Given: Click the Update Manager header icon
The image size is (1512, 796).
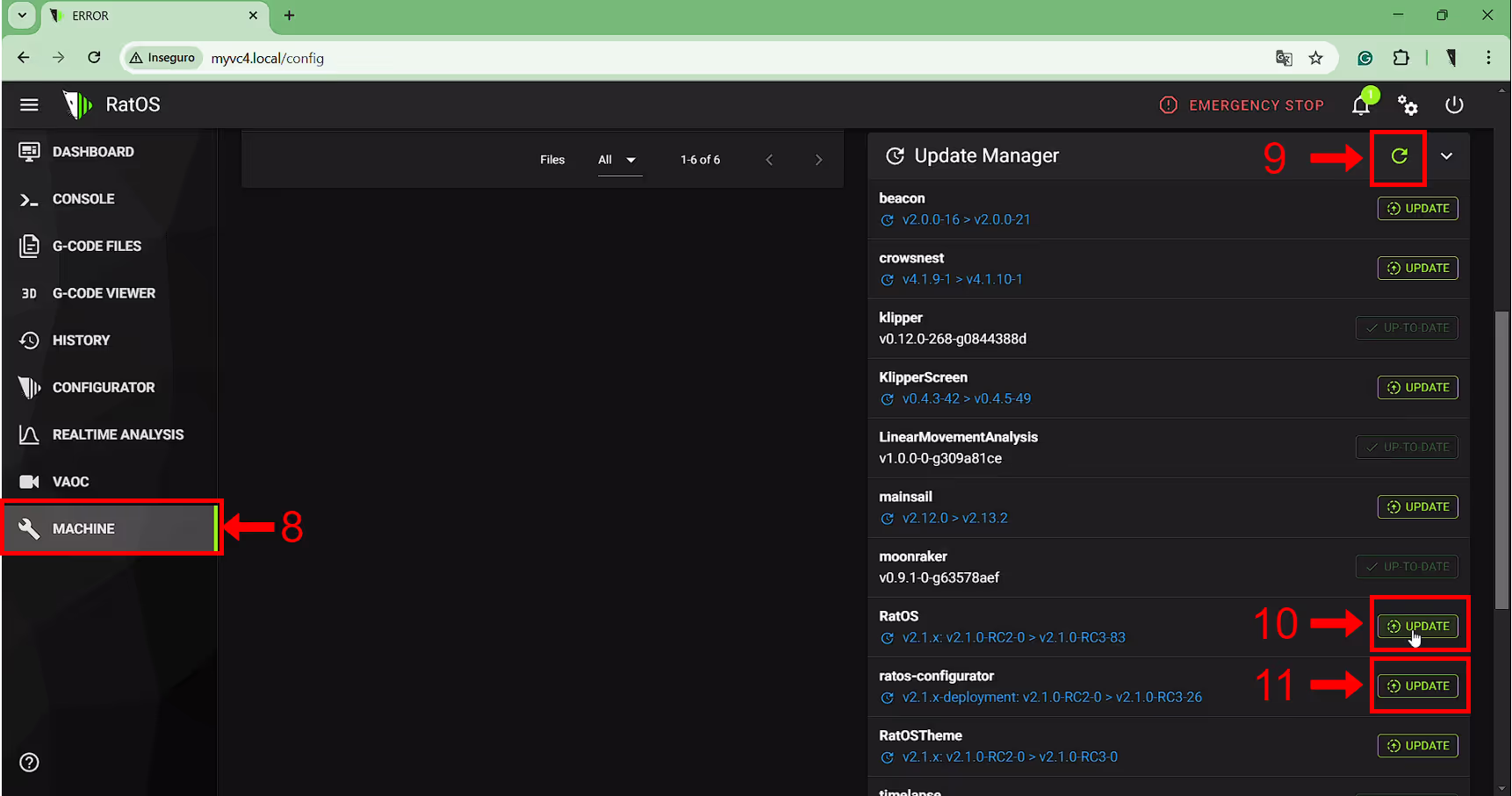Looking at the screenshot, I should tap(895, 156).
